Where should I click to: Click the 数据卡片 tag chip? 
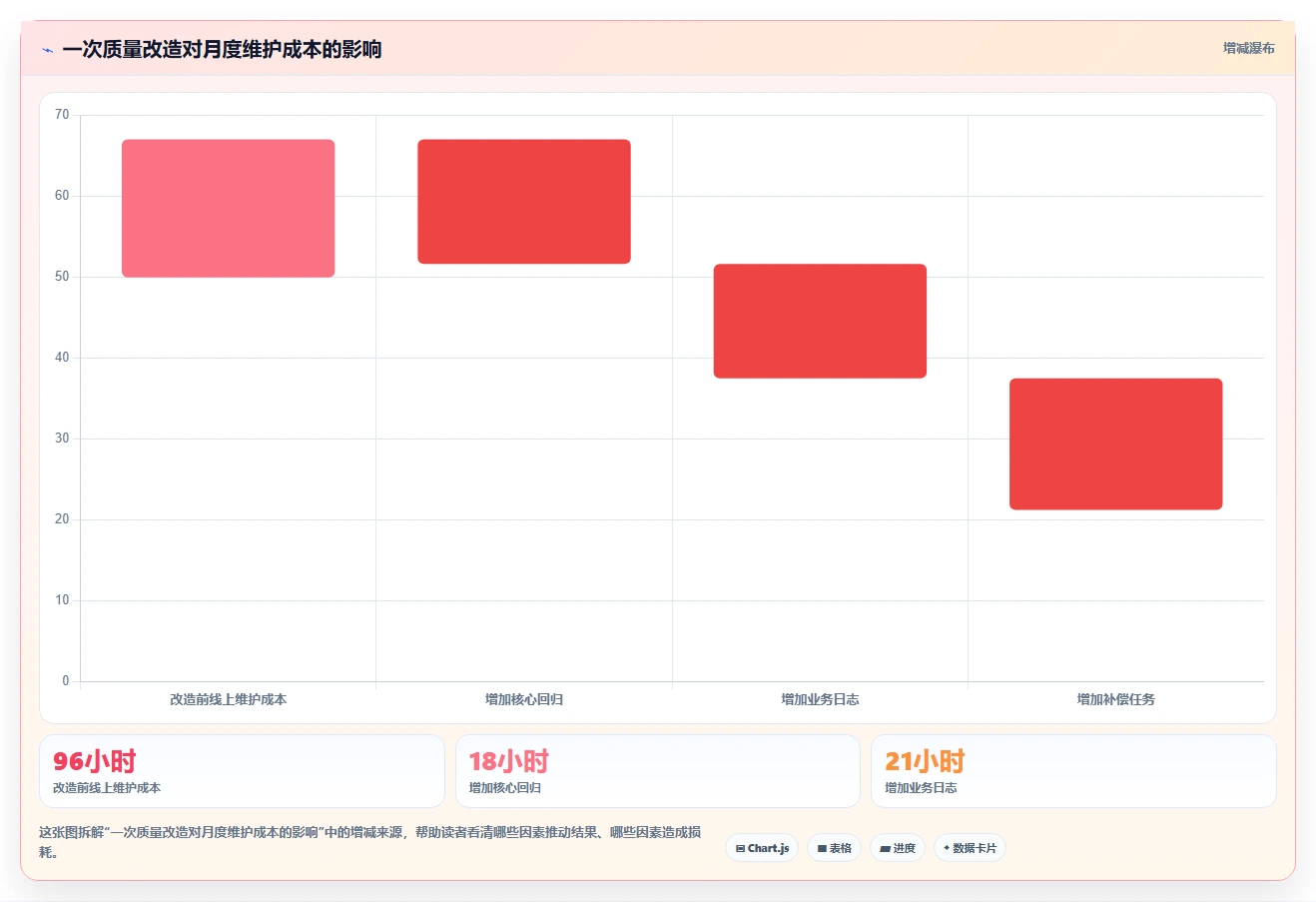[970, 848]
